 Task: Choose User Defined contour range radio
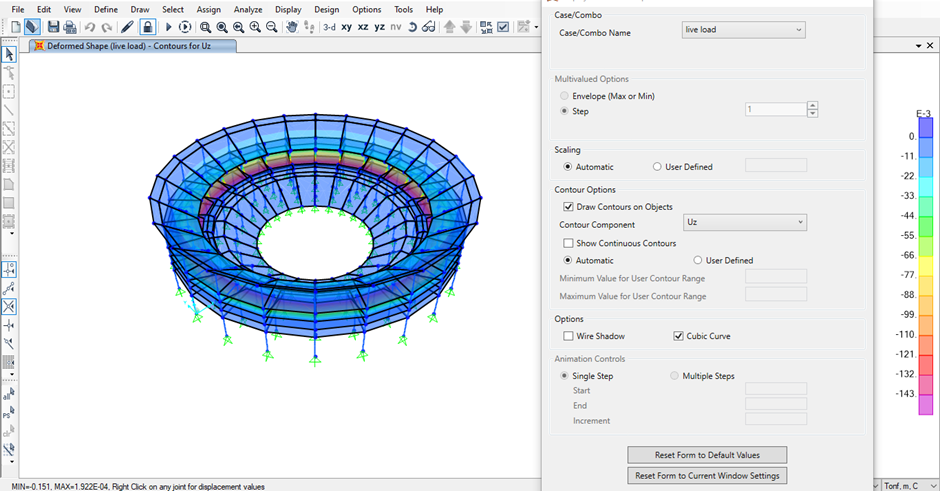[x=698, y=260]
